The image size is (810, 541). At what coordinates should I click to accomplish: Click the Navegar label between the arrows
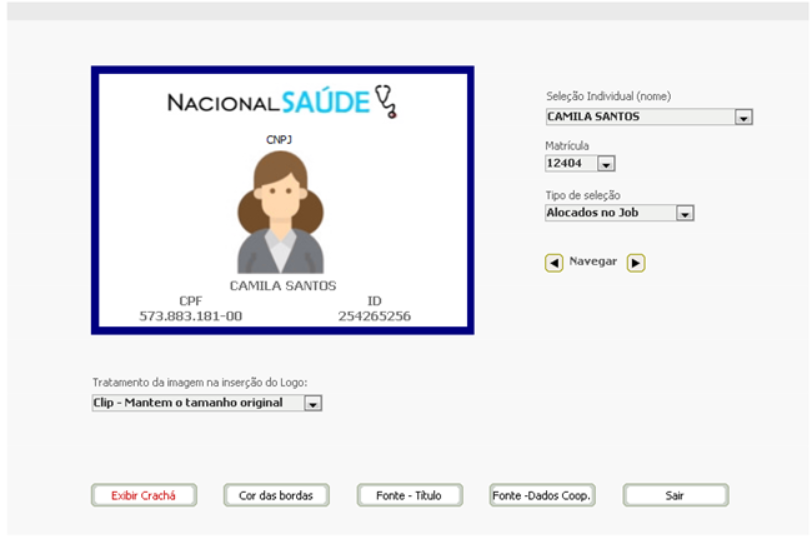tap(593, 262)
